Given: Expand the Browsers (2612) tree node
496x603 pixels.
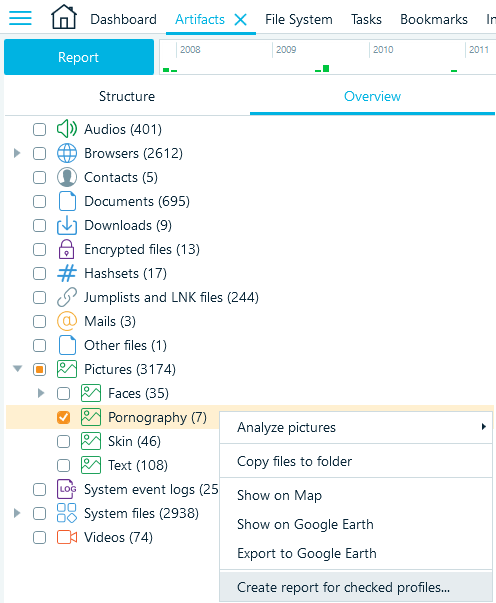Looking at the screenshot, I should coord(17,153).
